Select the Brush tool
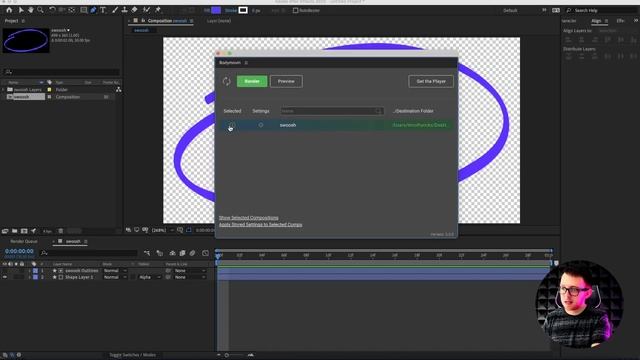The height and width of the screenshot is (360, 640). point(115,10)
